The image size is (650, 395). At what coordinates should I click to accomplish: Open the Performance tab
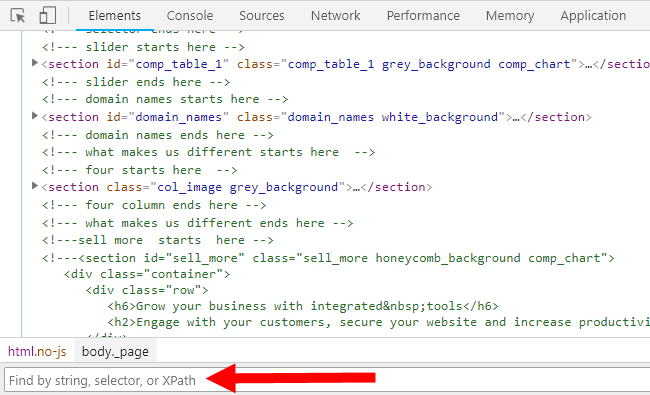tap(423, 16)
